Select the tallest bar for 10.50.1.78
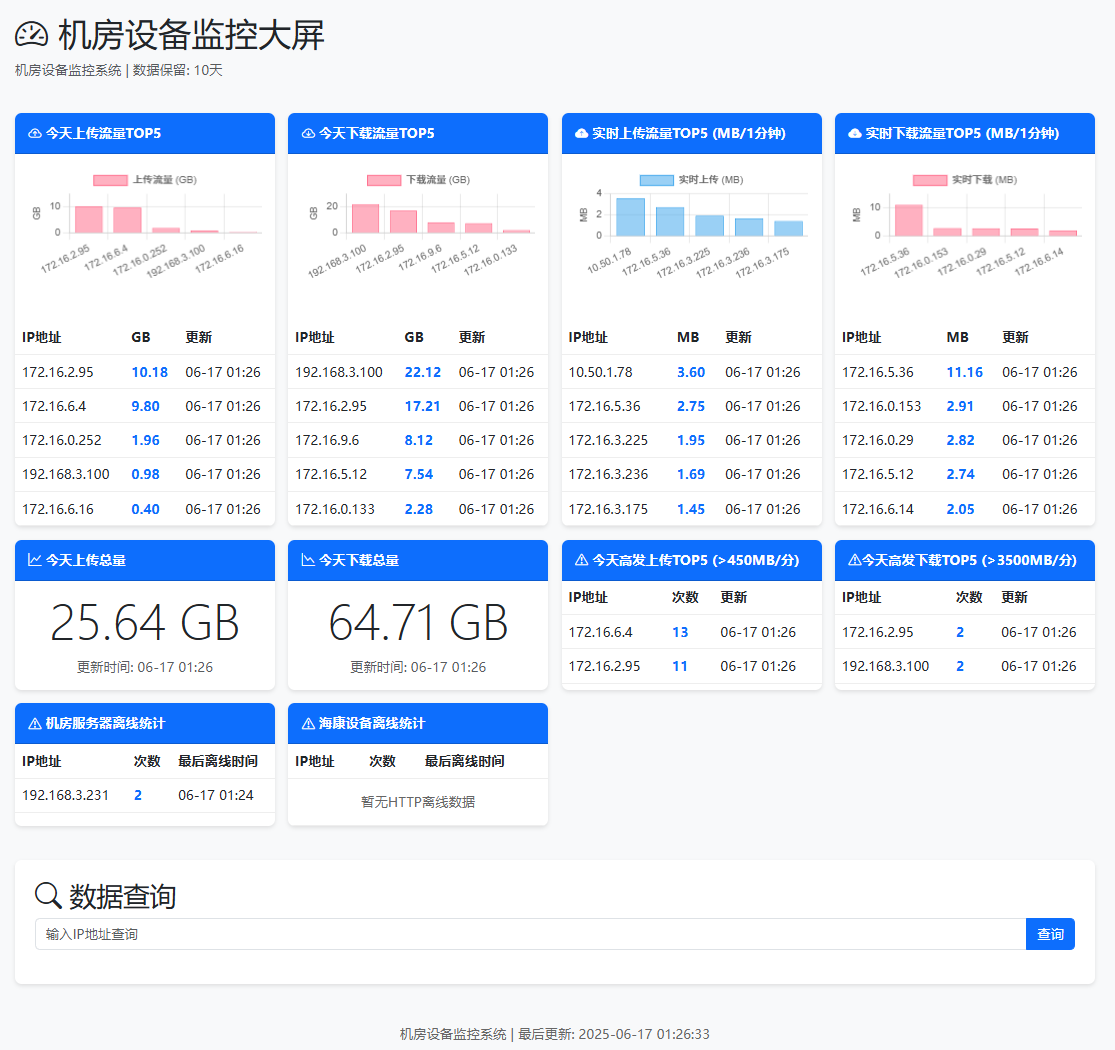This screenshot has width=1115, height=1050. click(x=630, y=217)
